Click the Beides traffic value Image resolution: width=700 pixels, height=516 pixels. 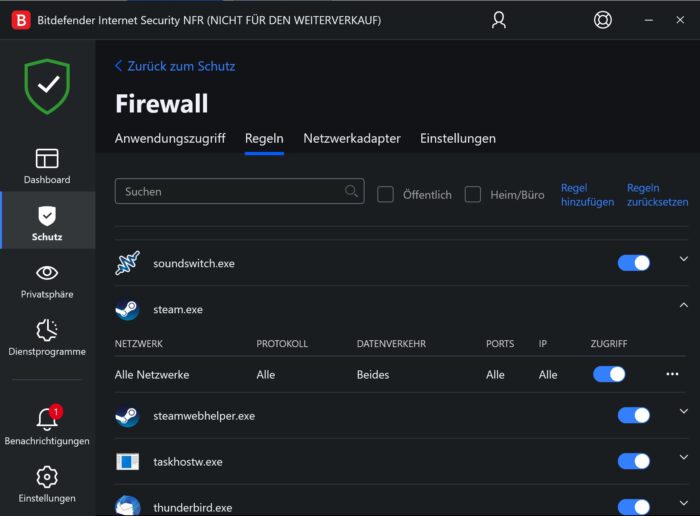click(x=373, y=375)
